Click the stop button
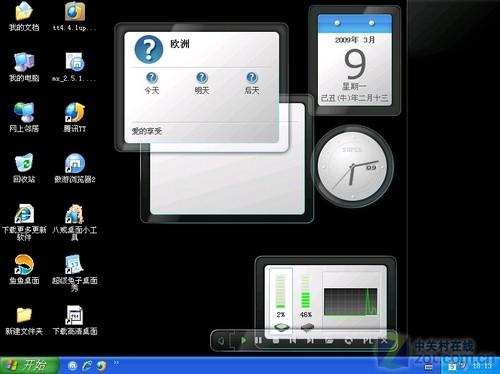 [x=276, y=341]
